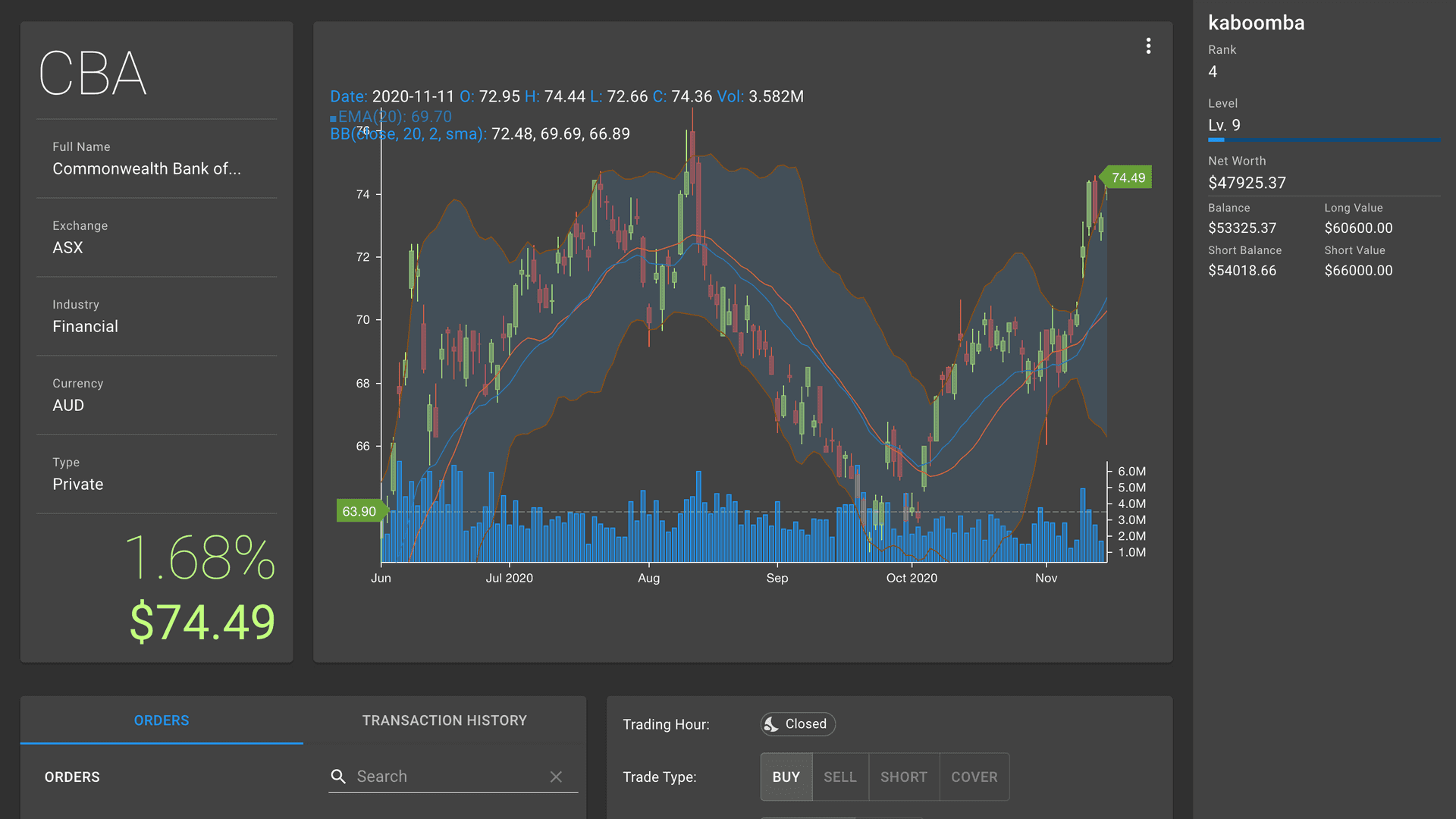
Task: Click the 63.90 price label on the chart
Action: click(358, 511)
